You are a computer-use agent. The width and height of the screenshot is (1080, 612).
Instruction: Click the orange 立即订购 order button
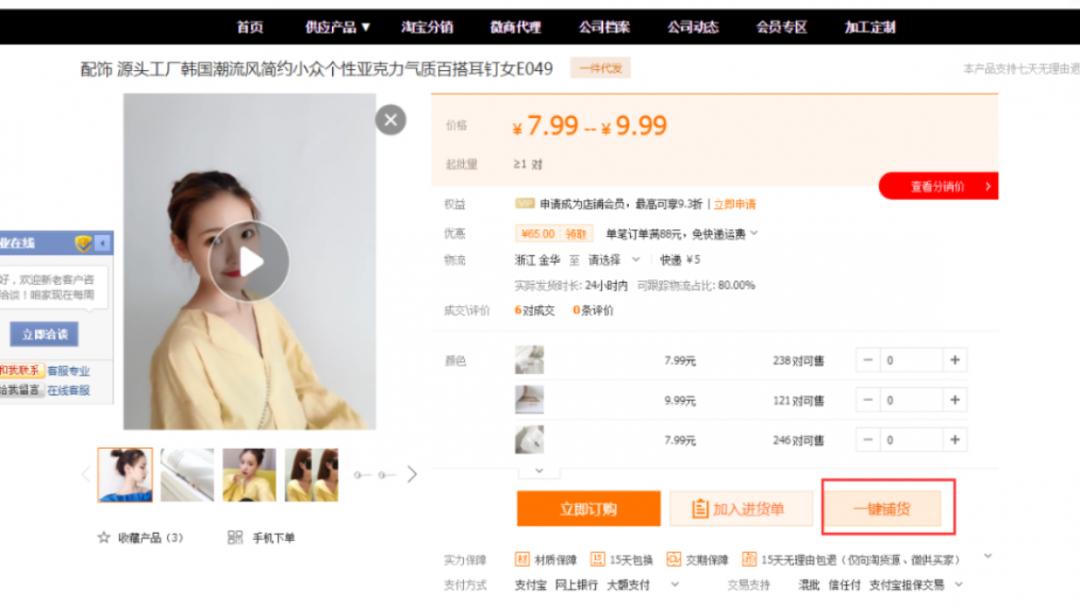coord(586,507)
